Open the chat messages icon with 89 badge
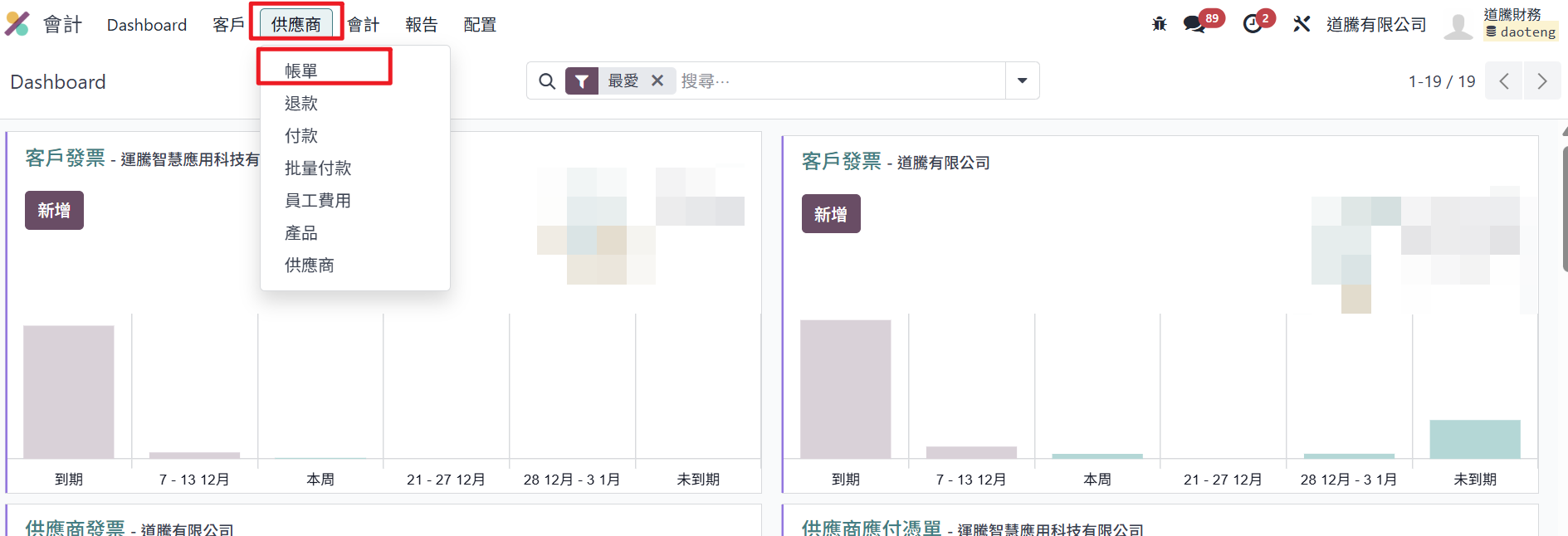The width and height of the screenshot is (1568, 536). pyautogui.click(x=1194, y=24)
